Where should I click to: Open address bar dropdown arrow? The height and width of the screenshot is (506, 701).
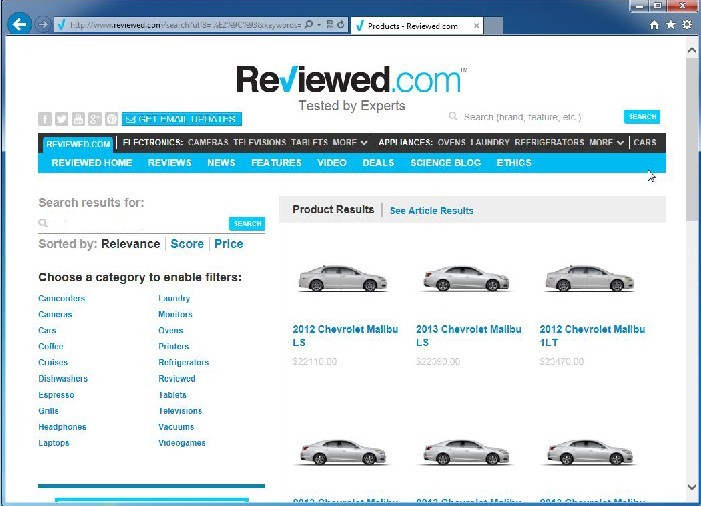[x=319, y=25]
